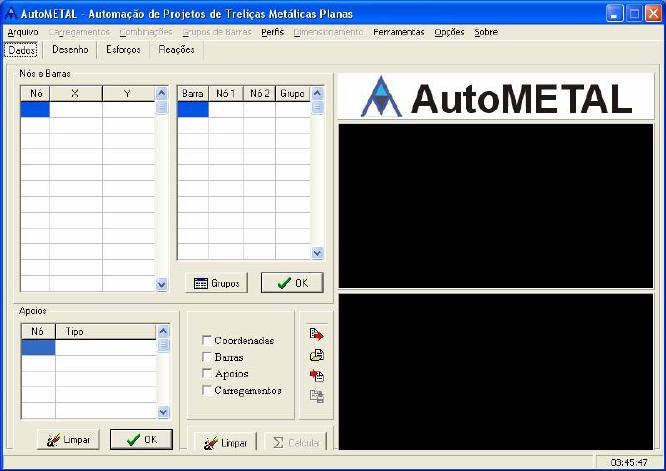666x471 pixels.
Task: Click the AutoMETAL icon in the title bar
Action: (x=10, y=14)
